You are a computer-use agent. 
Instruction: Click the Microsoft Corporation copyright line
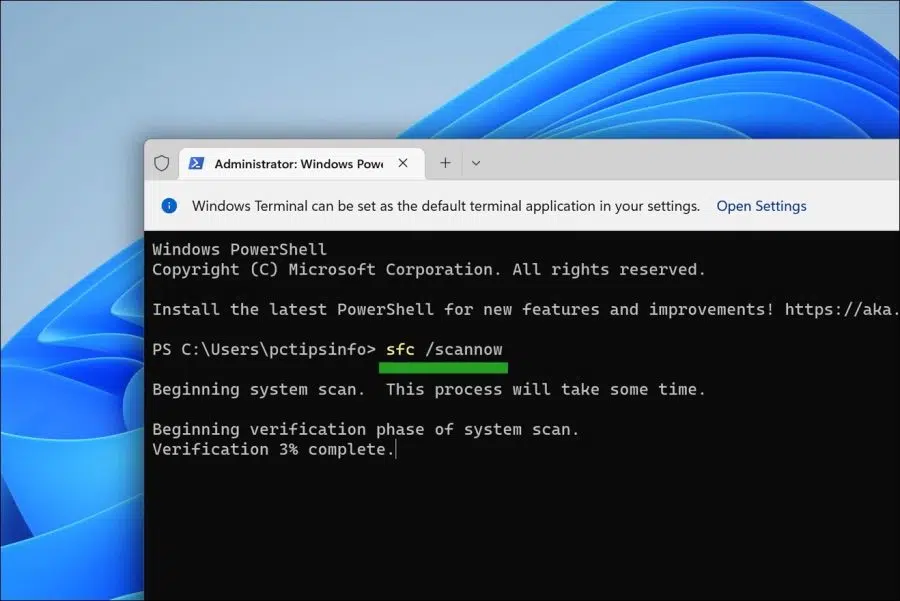click(429, 269)
